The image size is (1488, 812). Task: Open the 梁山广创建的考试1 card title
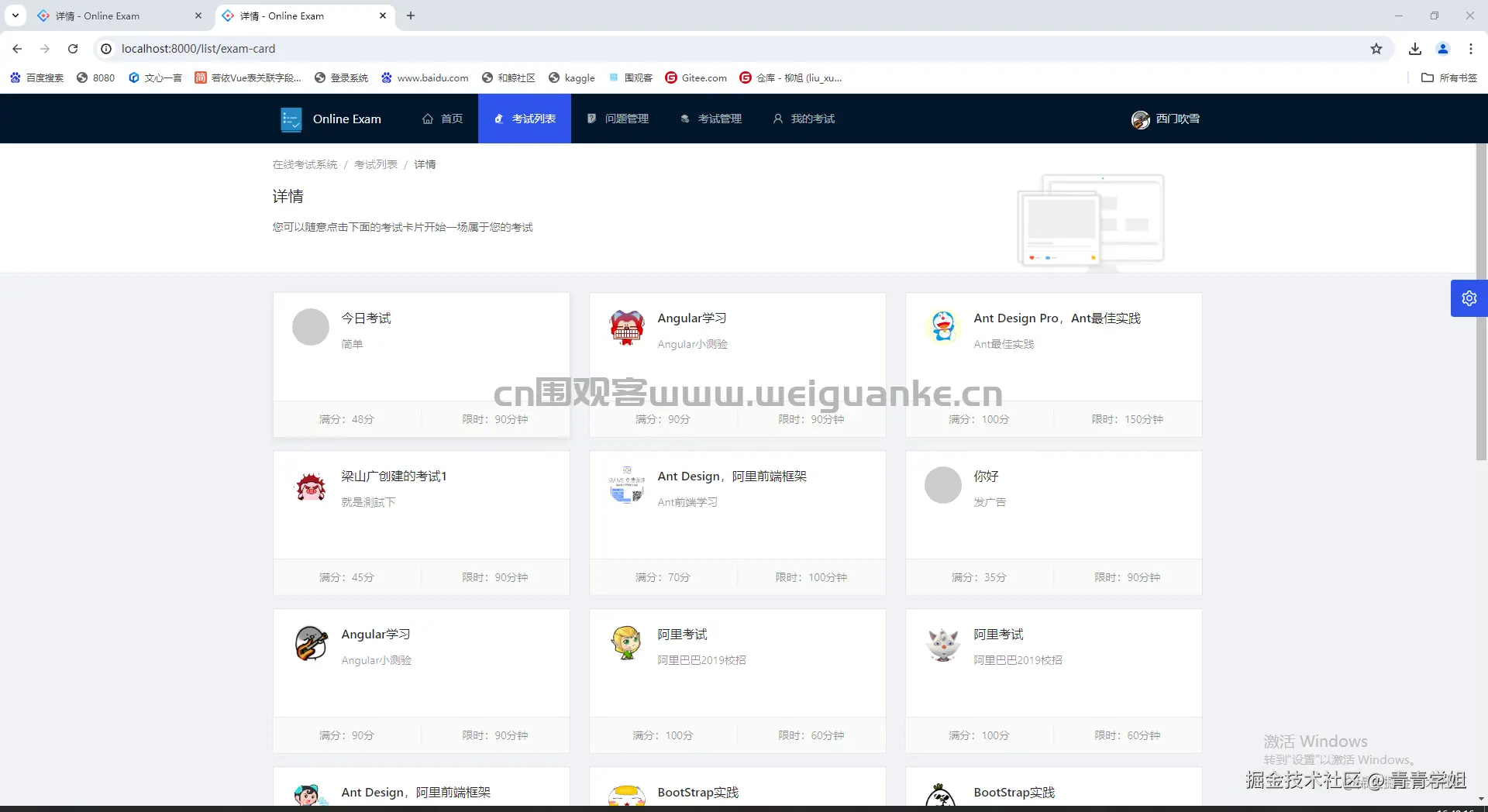(x=394, y=477)
